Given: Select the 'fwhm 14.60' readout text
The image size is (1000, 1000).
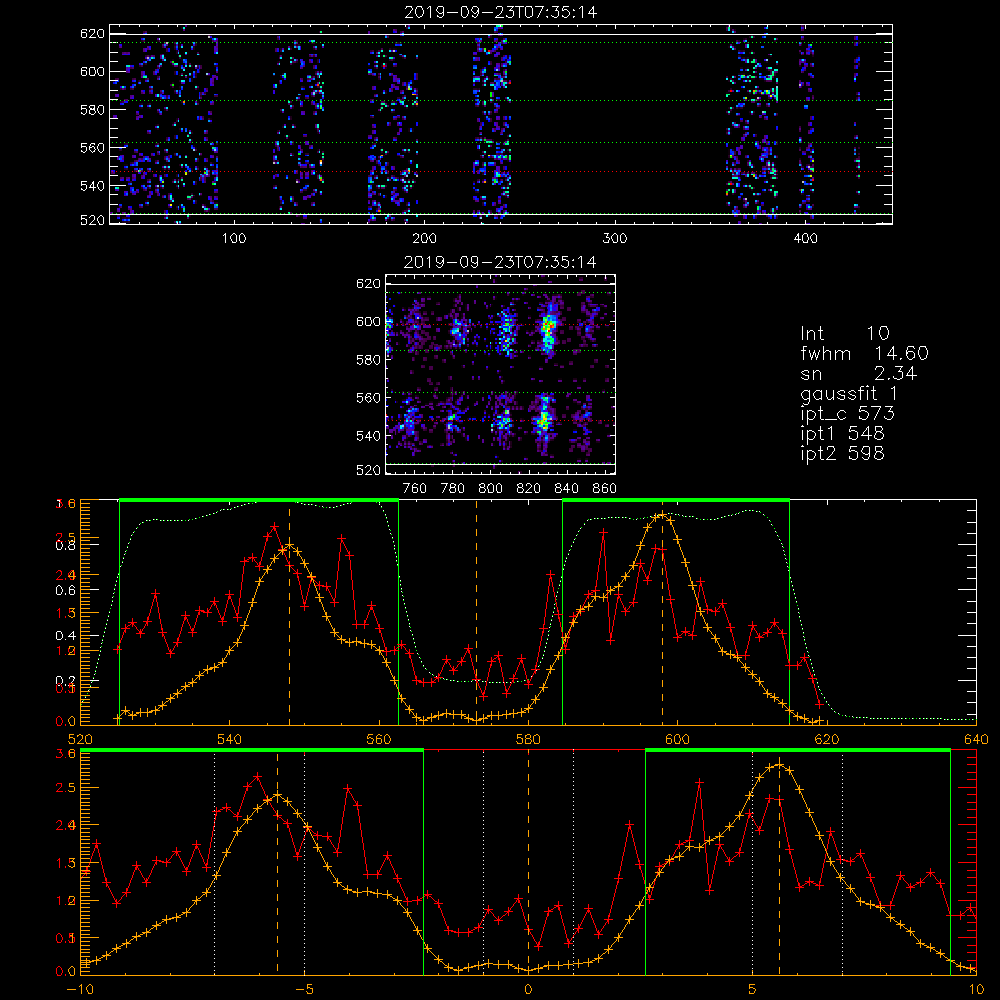Looking at the screenshot, I should 864,353.
